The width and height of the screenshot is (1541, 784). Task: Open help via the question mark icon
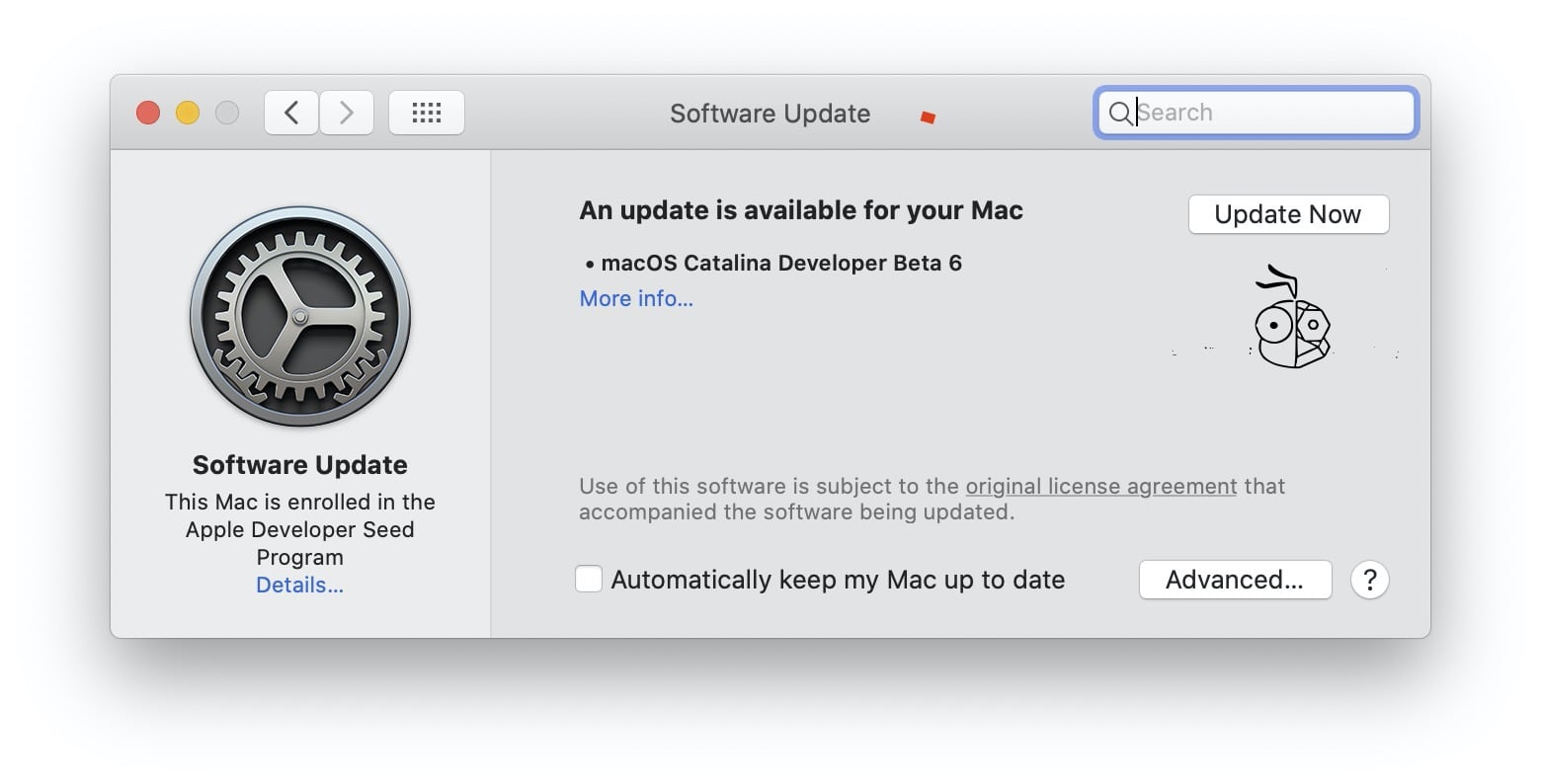pyautogui.click(x=1370, y=580)
